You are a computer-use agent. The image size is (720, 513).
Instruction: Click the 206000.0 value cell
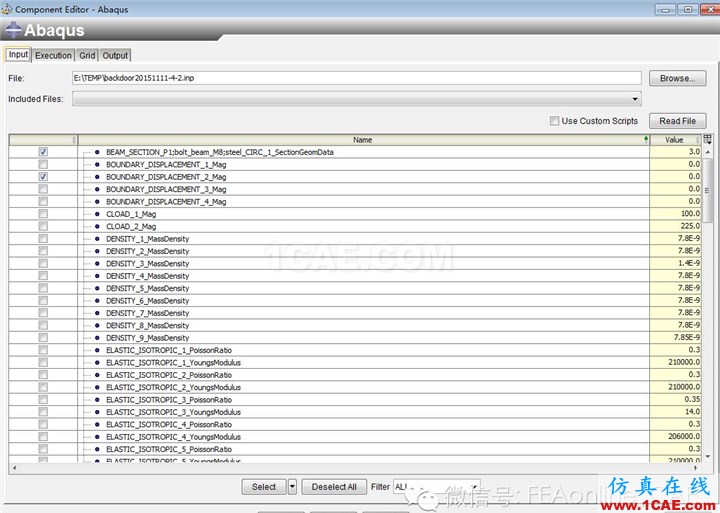(675, 437)
